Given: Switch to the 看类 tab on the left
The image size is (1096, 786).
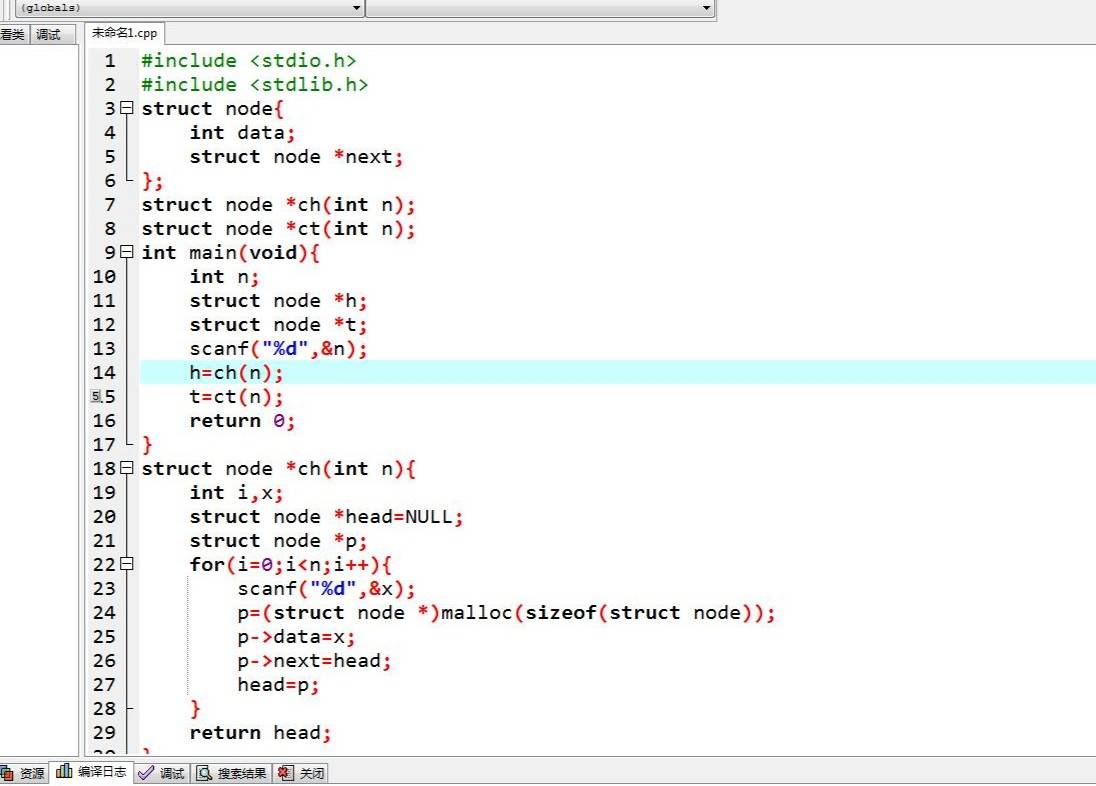Looking at the screenshot, I should coord(13,33).
